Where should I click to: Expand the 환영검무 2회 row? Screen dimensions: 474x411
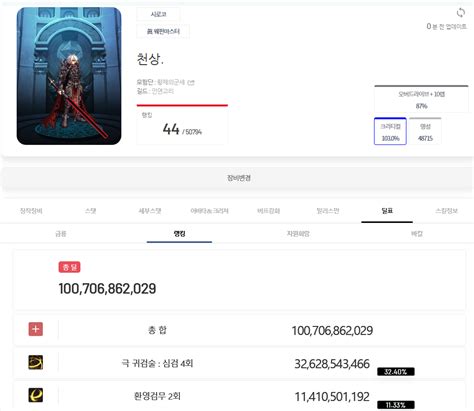tap(239, 396)
